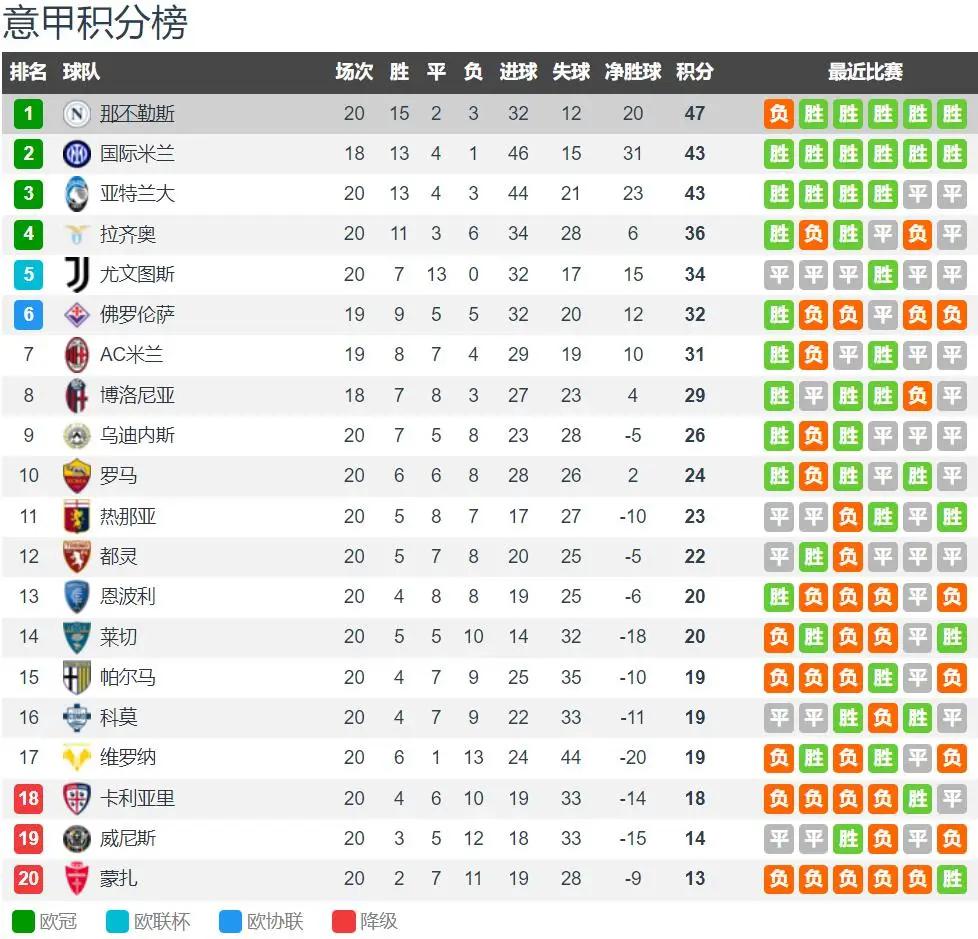Select the Genoa (热那亚) club crest

77,517
